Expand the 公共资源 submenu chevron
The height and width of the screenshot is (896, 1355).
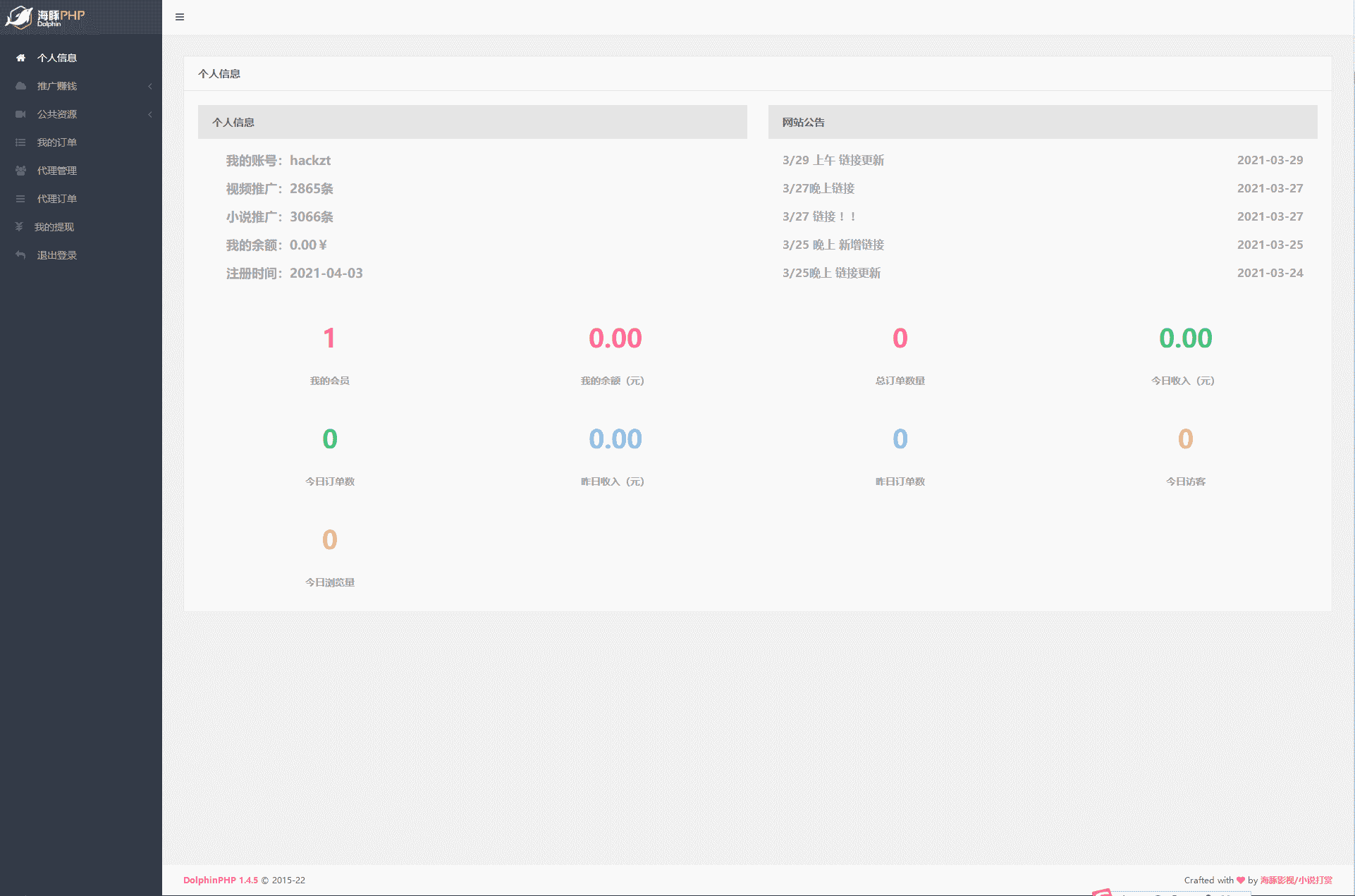pyautogui.click(x=149, y=114)
